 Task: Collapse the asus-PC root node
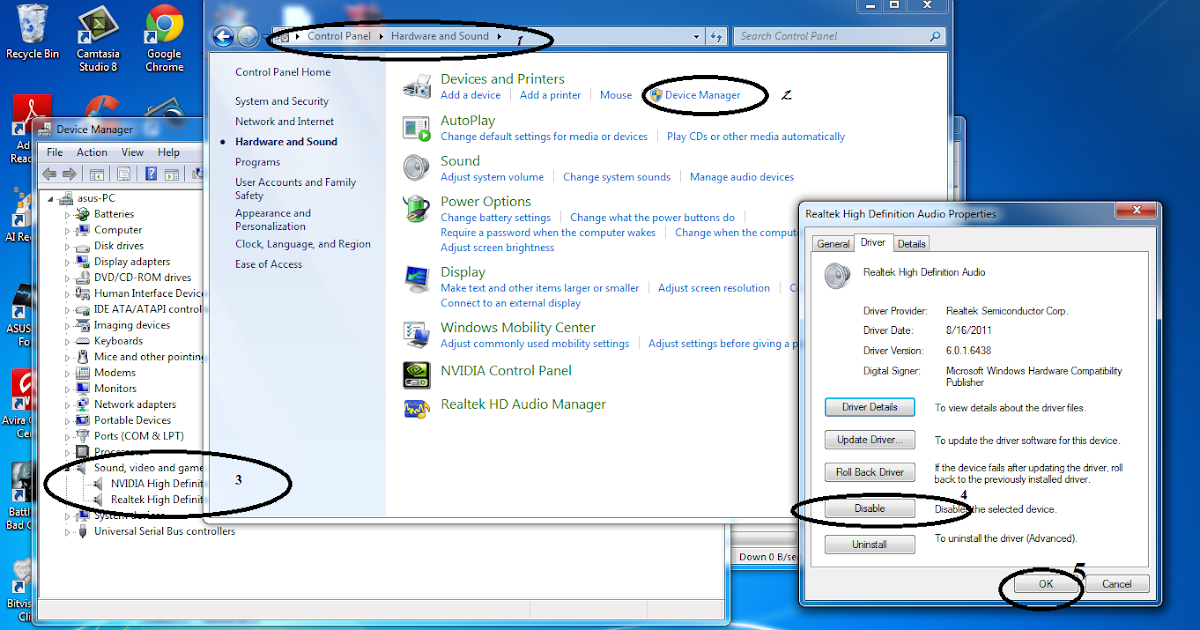(52, 199)
